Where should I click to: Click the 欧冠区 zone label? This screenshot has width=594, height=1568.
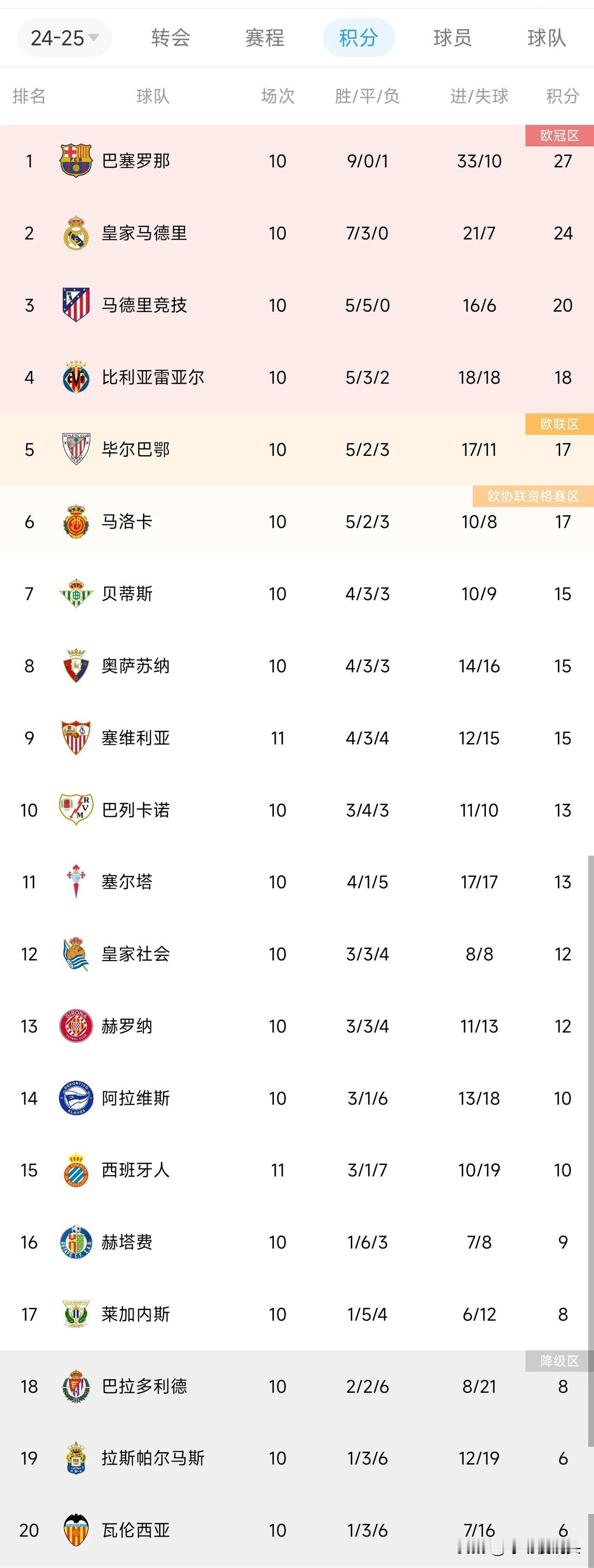(559, 136)
